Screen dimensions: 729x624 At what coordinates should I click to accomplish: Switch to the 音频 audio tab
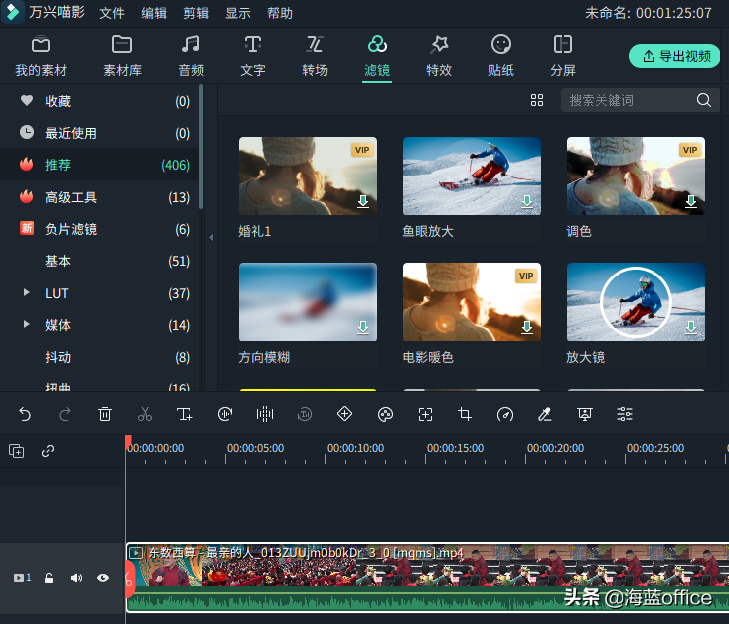coord(191,56)
